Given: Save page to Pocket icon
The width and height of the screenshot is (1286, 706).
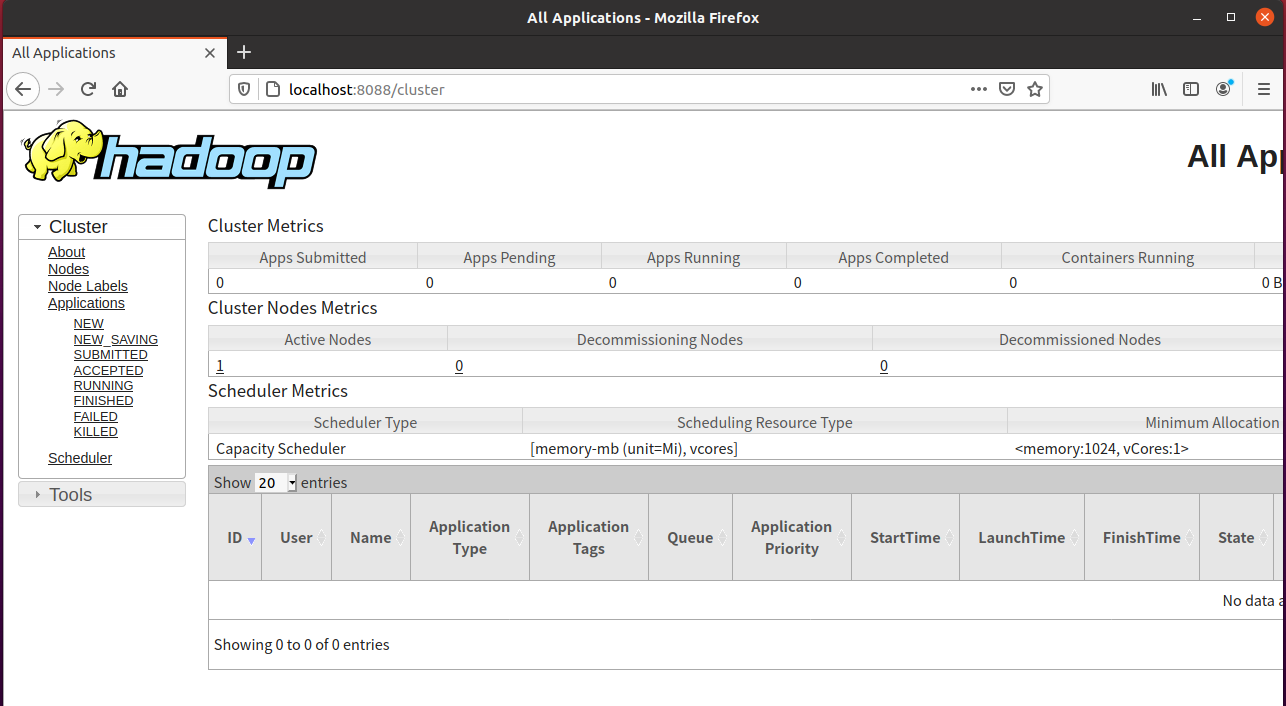Looking at the screenshot, I should pyautogui.click(x=1007, y=89).
